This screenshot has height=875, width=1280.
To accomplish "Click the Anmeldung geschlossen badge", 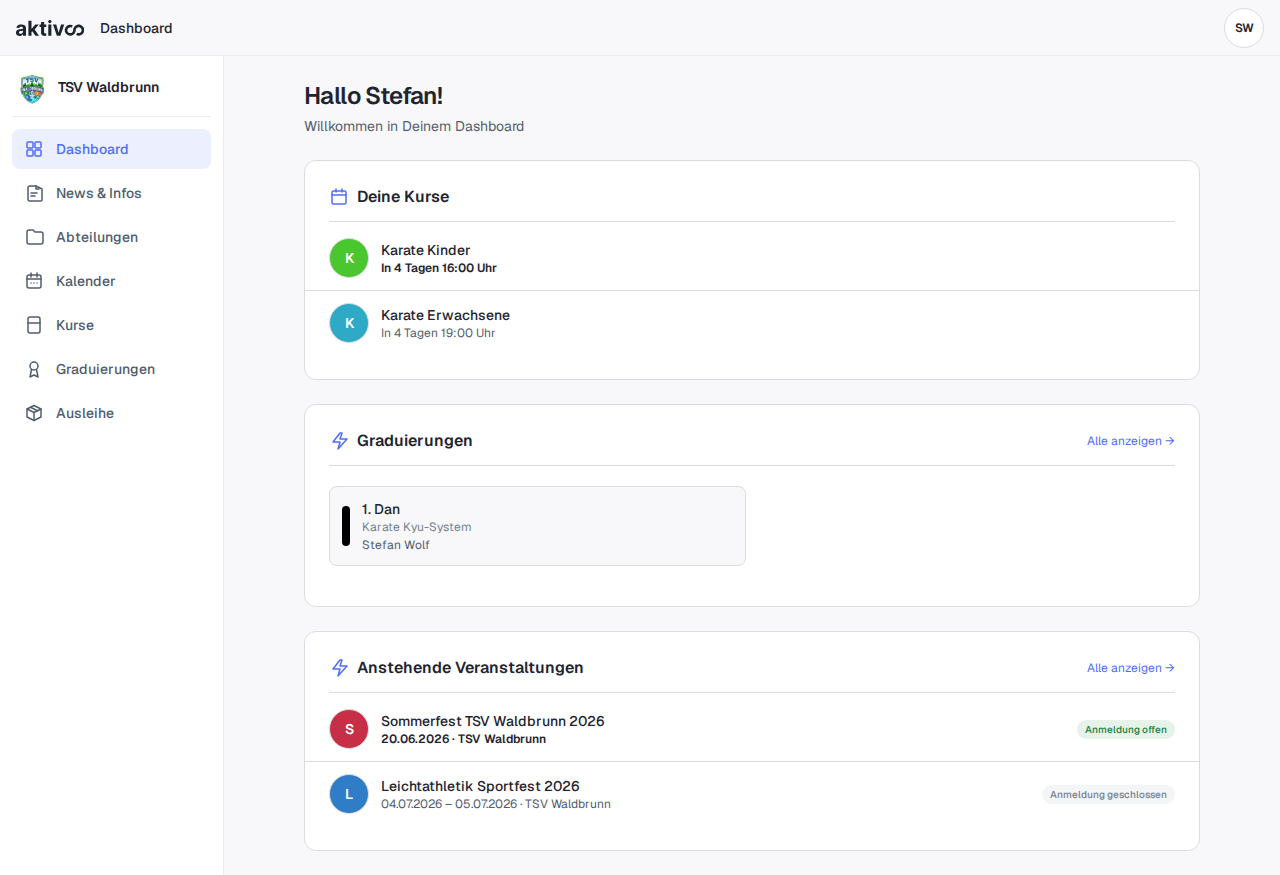I will pos(1108,794).
